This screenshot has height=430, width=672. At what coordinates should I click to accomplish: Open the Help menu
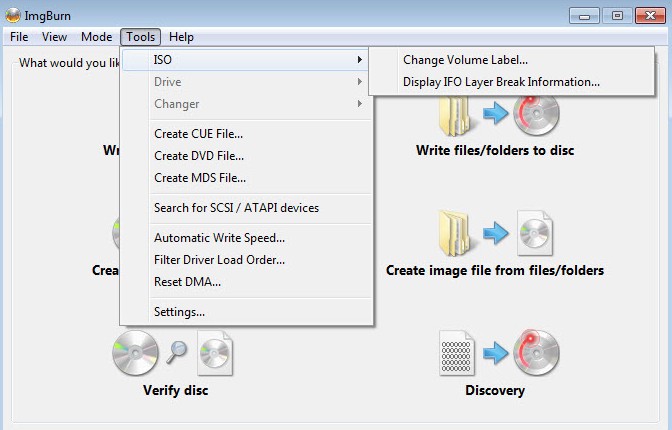point(181,37)
